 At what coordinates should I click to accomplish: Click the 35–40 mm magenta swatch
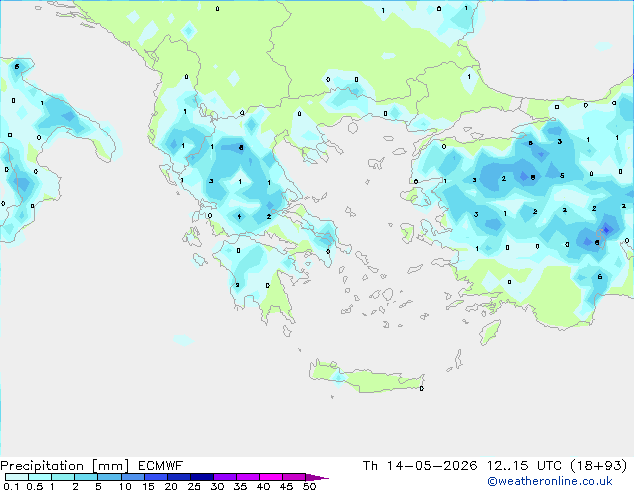pyautogui.click(x=247, y=477)
